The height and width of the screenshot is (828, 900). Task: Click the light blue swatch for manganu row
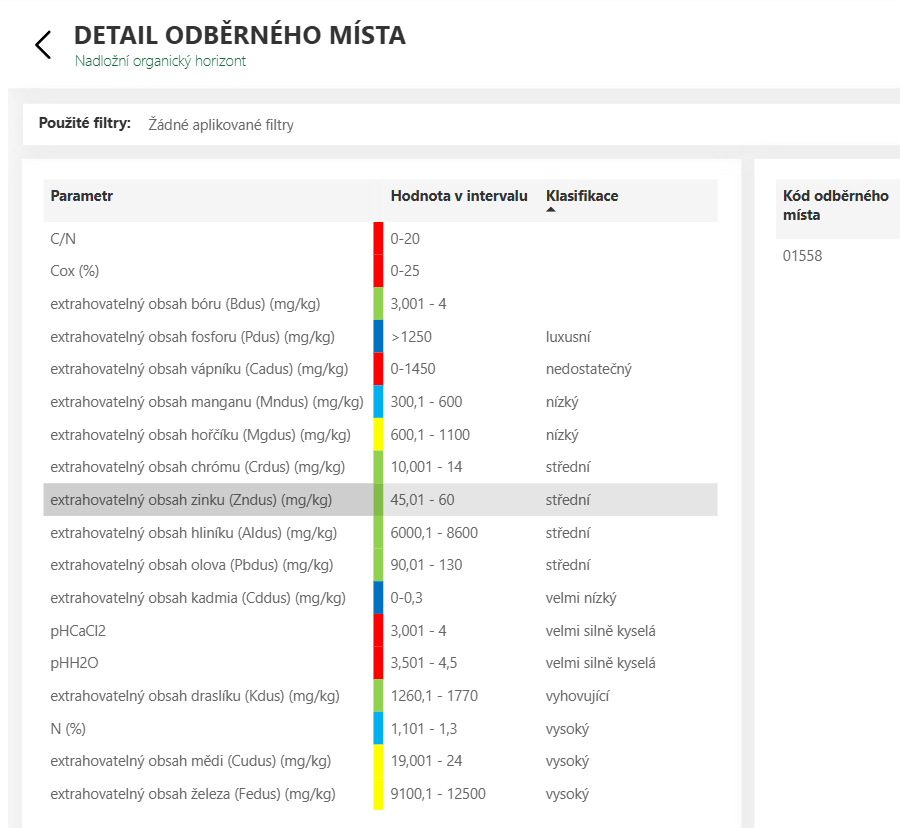378,402
